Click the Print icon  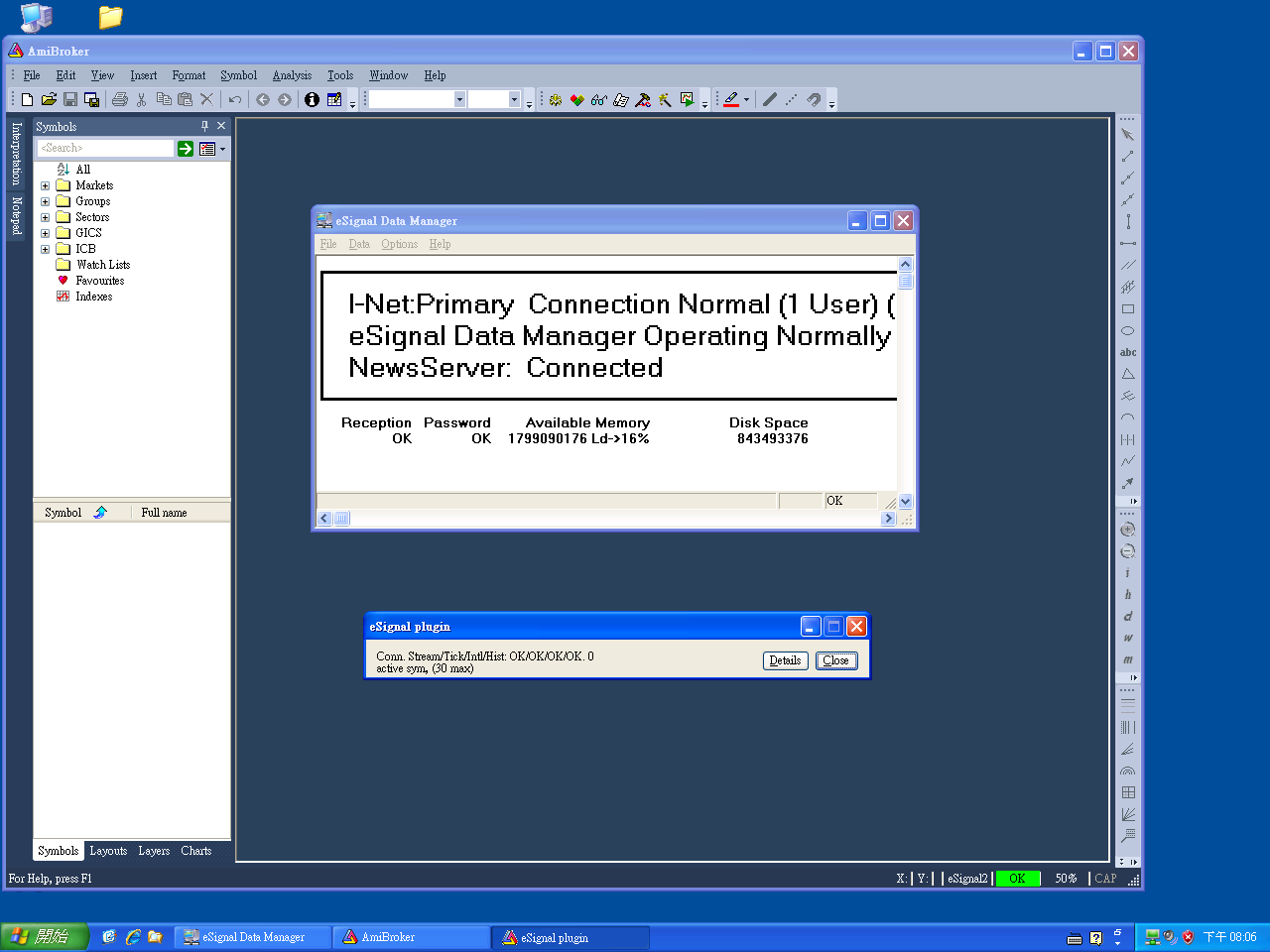pos(120,99)
